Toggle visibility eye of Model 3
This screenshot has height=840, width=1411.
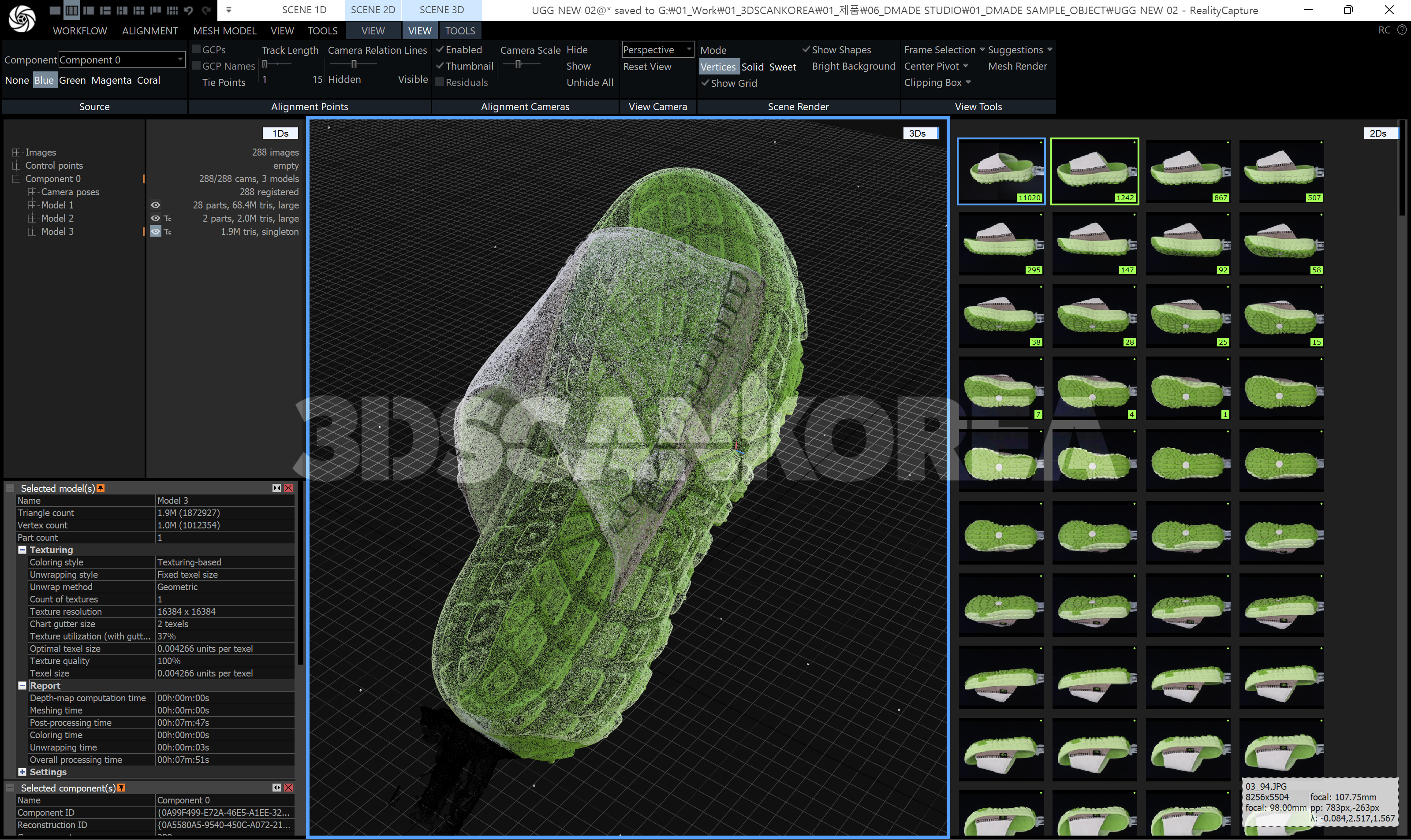[x=156, y=231]
